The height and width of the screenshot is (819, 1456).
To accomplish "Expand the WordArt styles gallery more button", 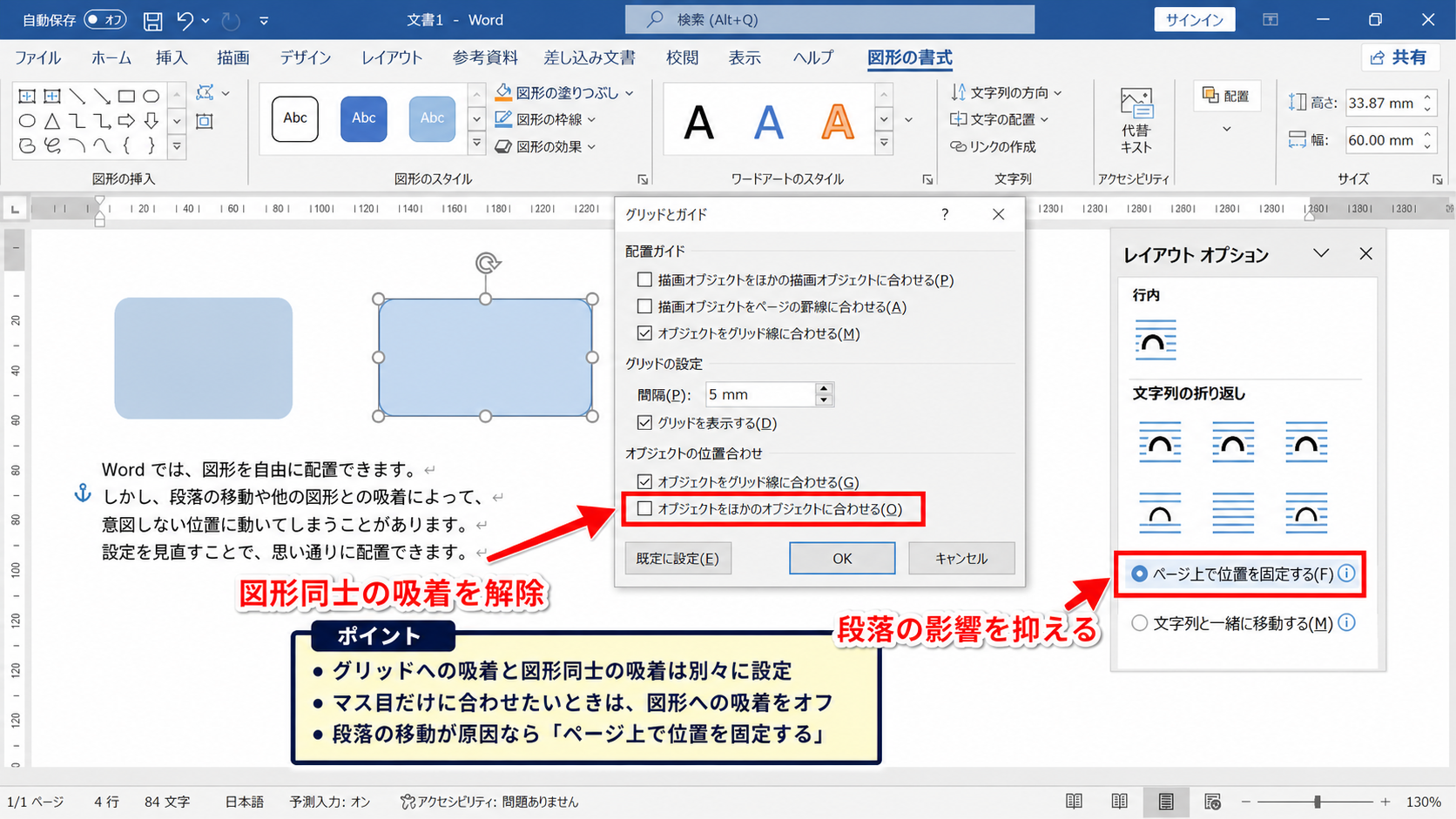I will (884, 144).
